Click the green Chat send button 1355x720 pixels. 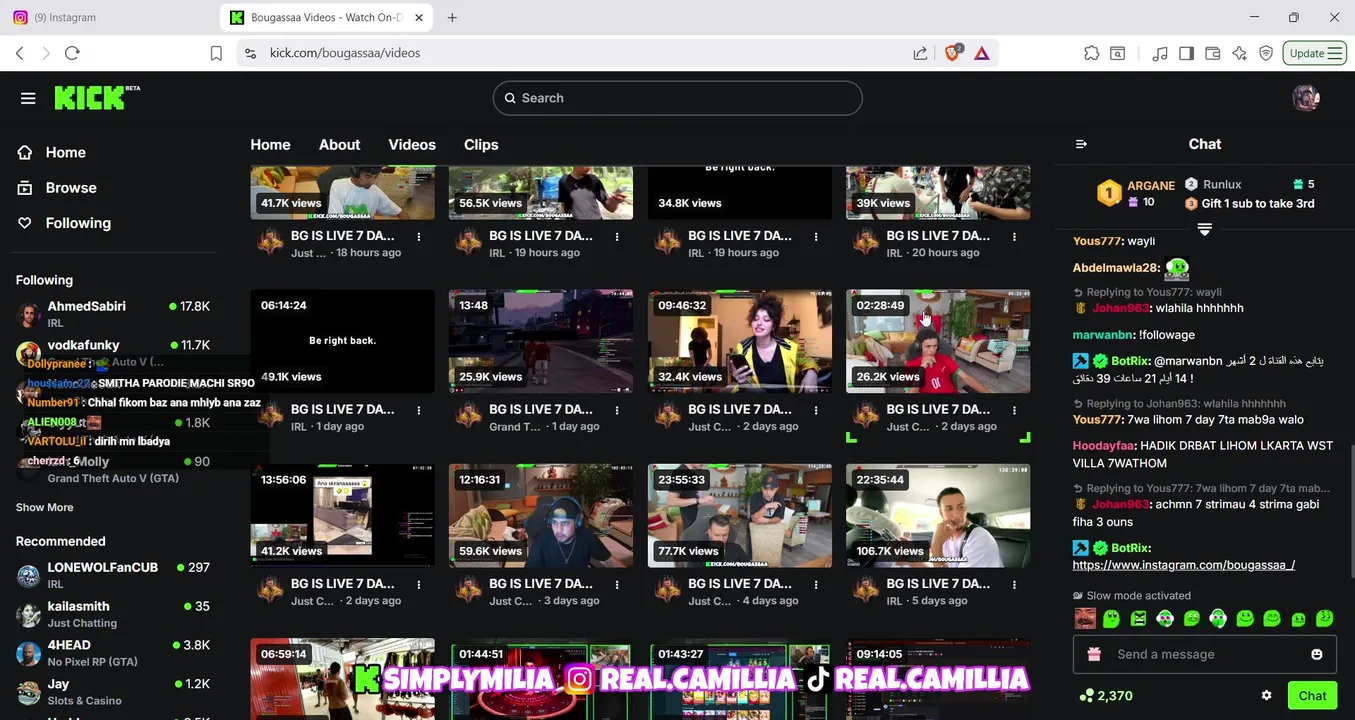tap(1312, 695)
